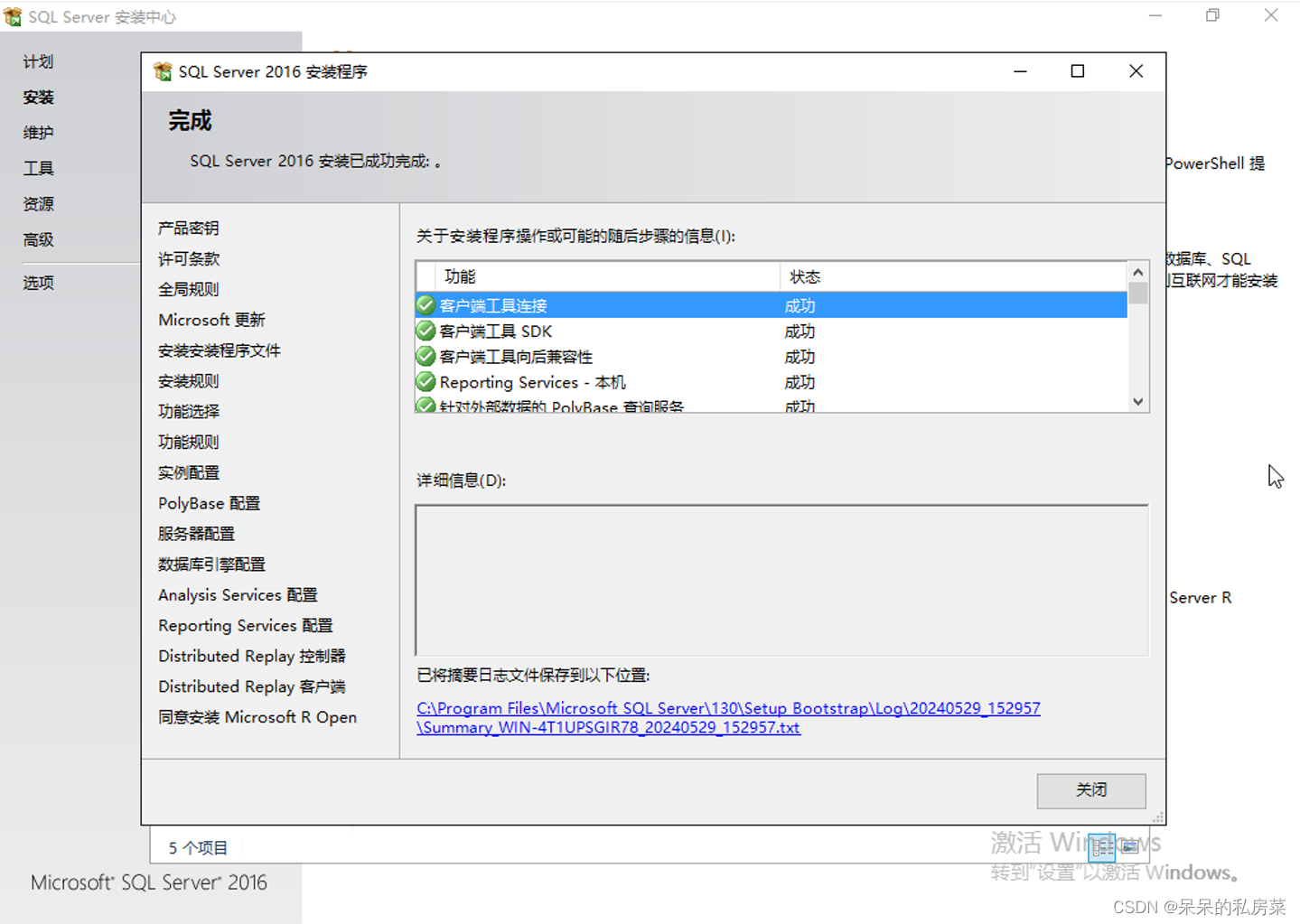Click the SQL Server 2016 setup title icon

click(164, 71)
